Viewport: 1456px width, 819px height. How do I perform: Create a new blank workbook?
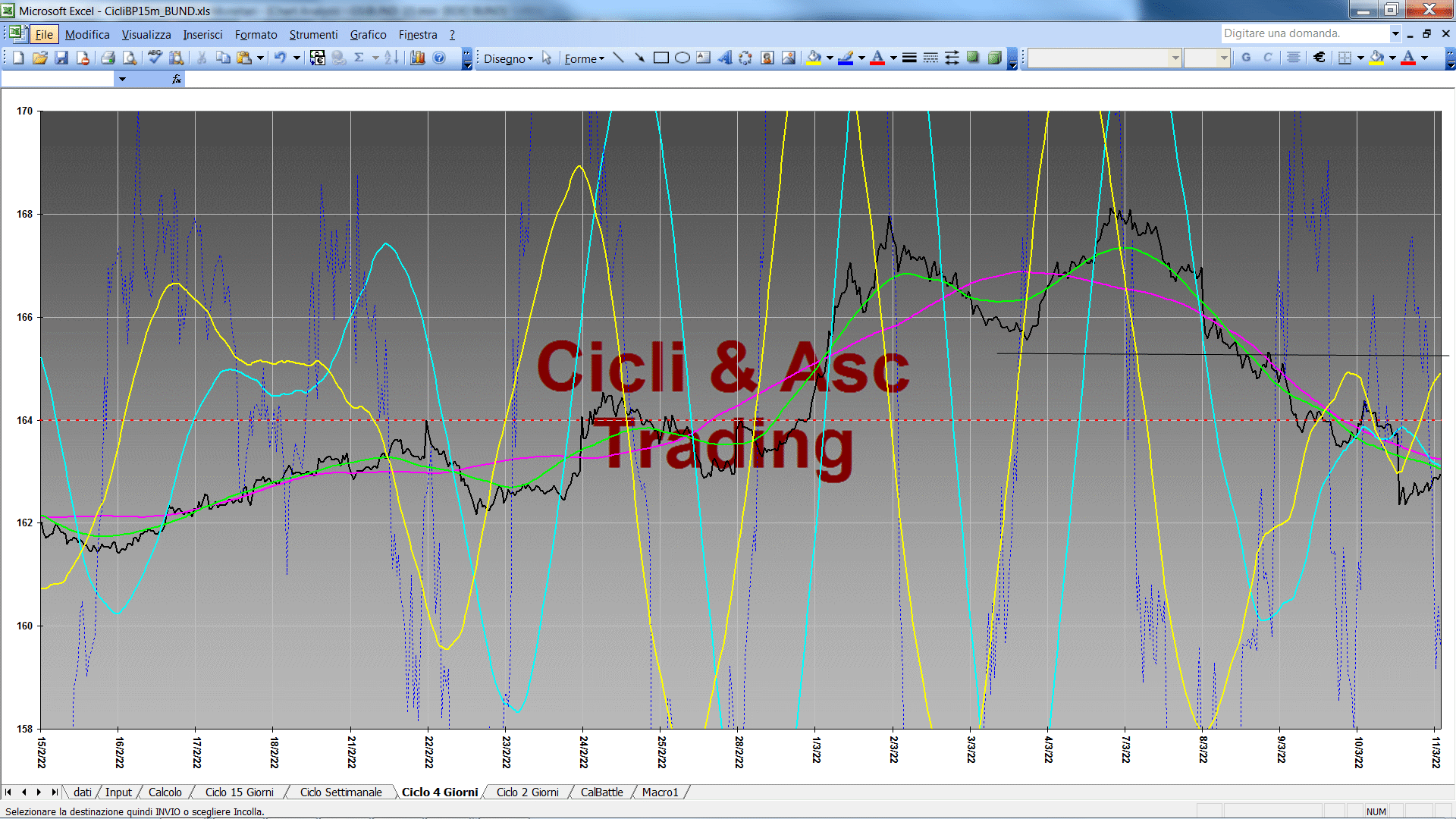pos(18,58)
